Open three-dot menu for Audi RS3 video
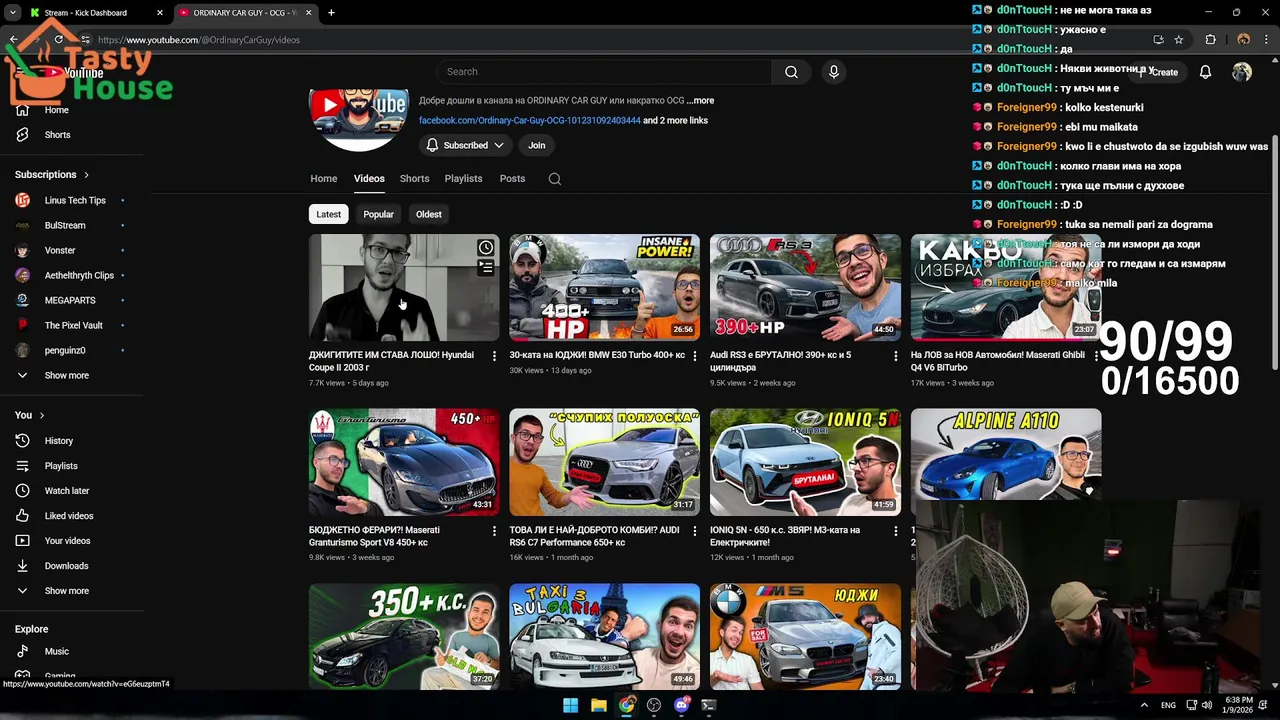The image size is (1280, 720). point(895,356)
